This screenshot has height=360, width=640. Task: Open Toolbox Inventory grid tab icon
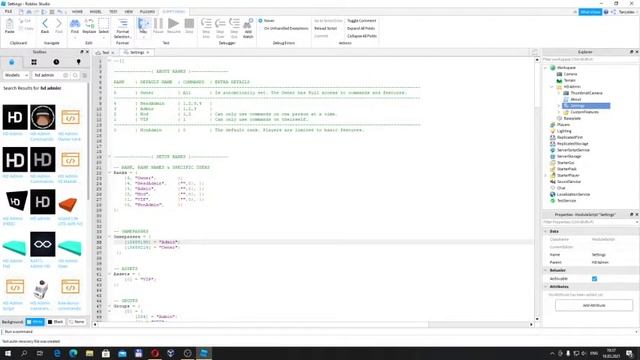pyautogui.click(x=34, y=62)
